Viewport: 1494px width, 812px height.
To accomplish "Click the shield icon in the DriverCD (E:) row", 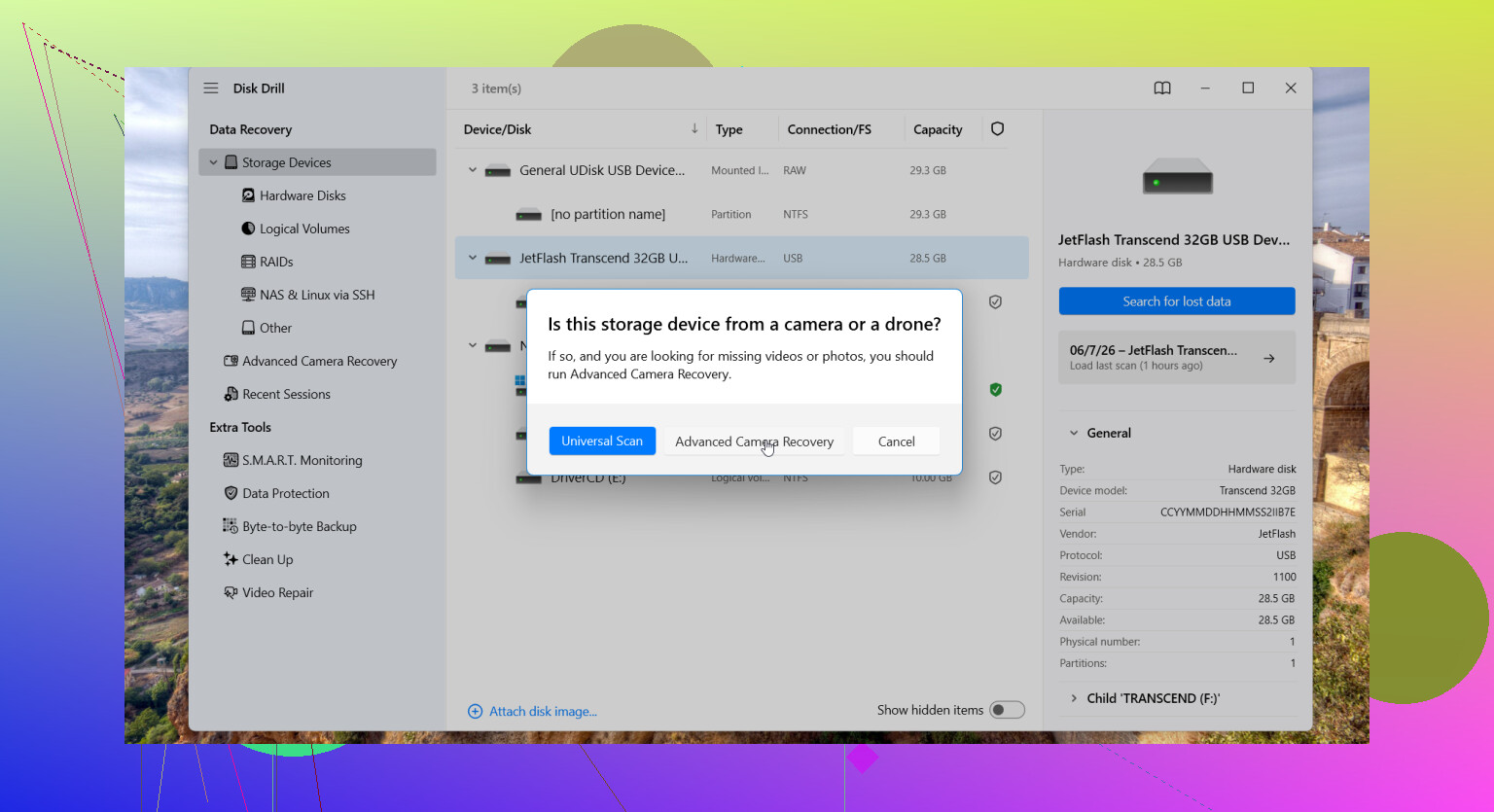I will pyautogui.click(x=995, y=477).
